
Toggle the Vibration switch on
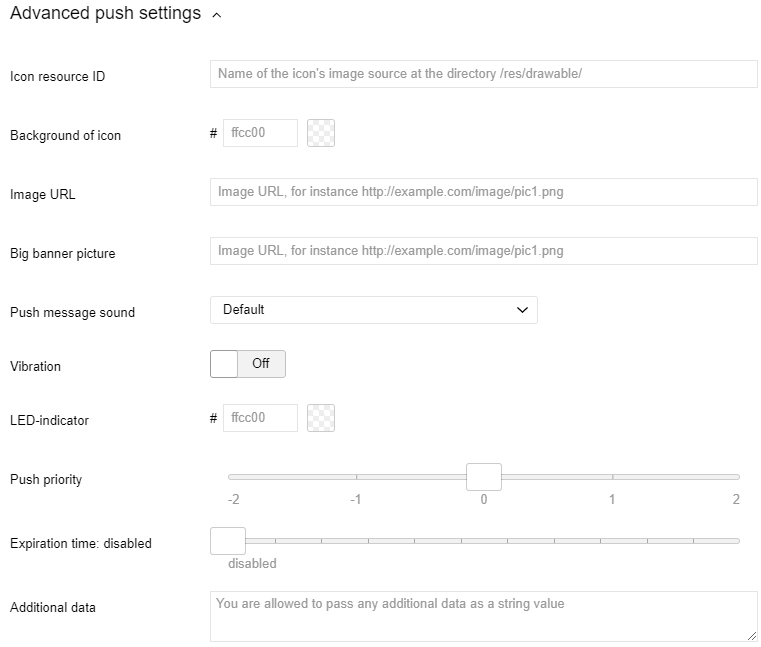click(x=247, y=364)
